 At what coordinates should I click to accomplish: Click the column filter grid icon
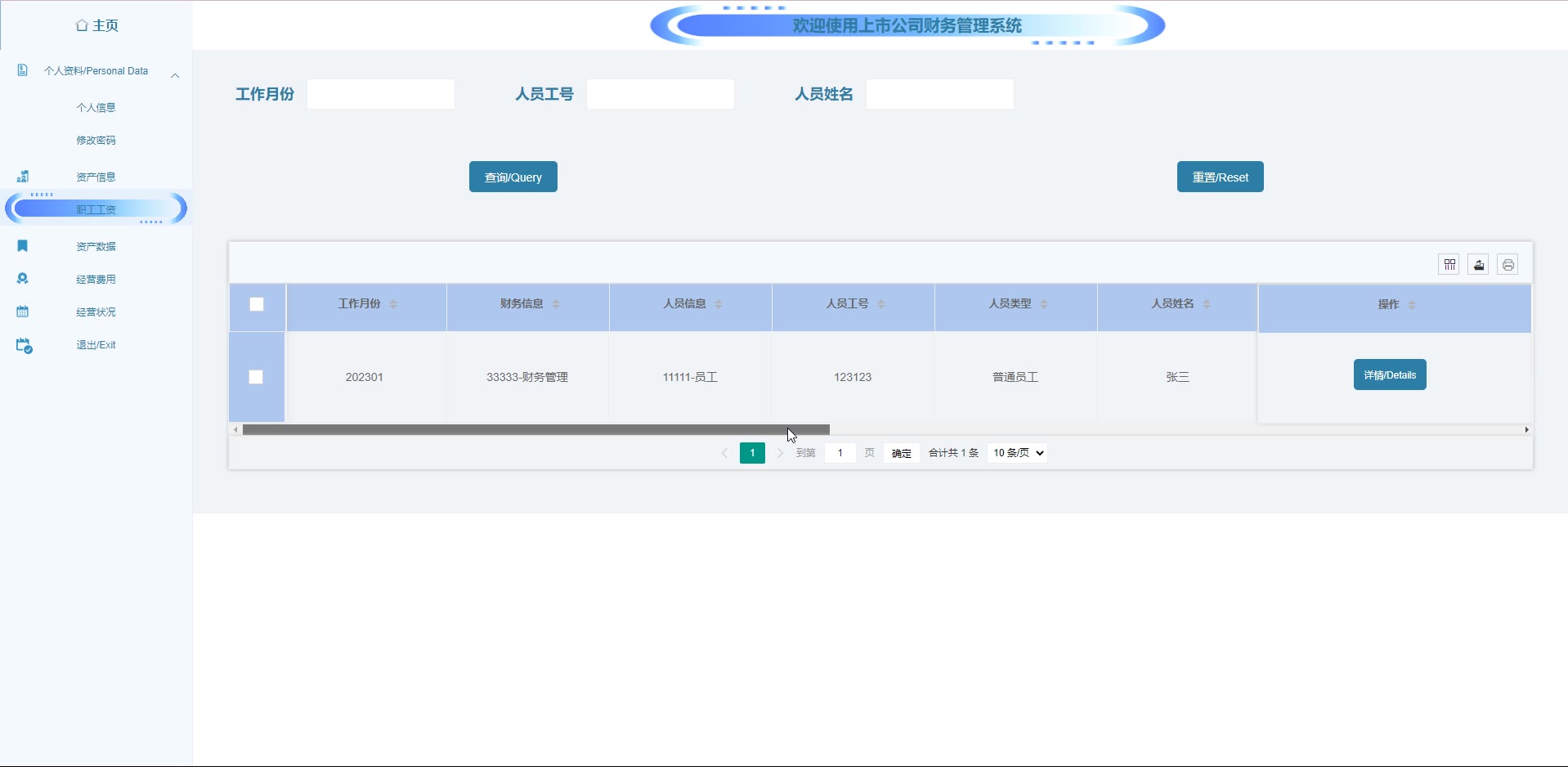tap(1449, 265)
